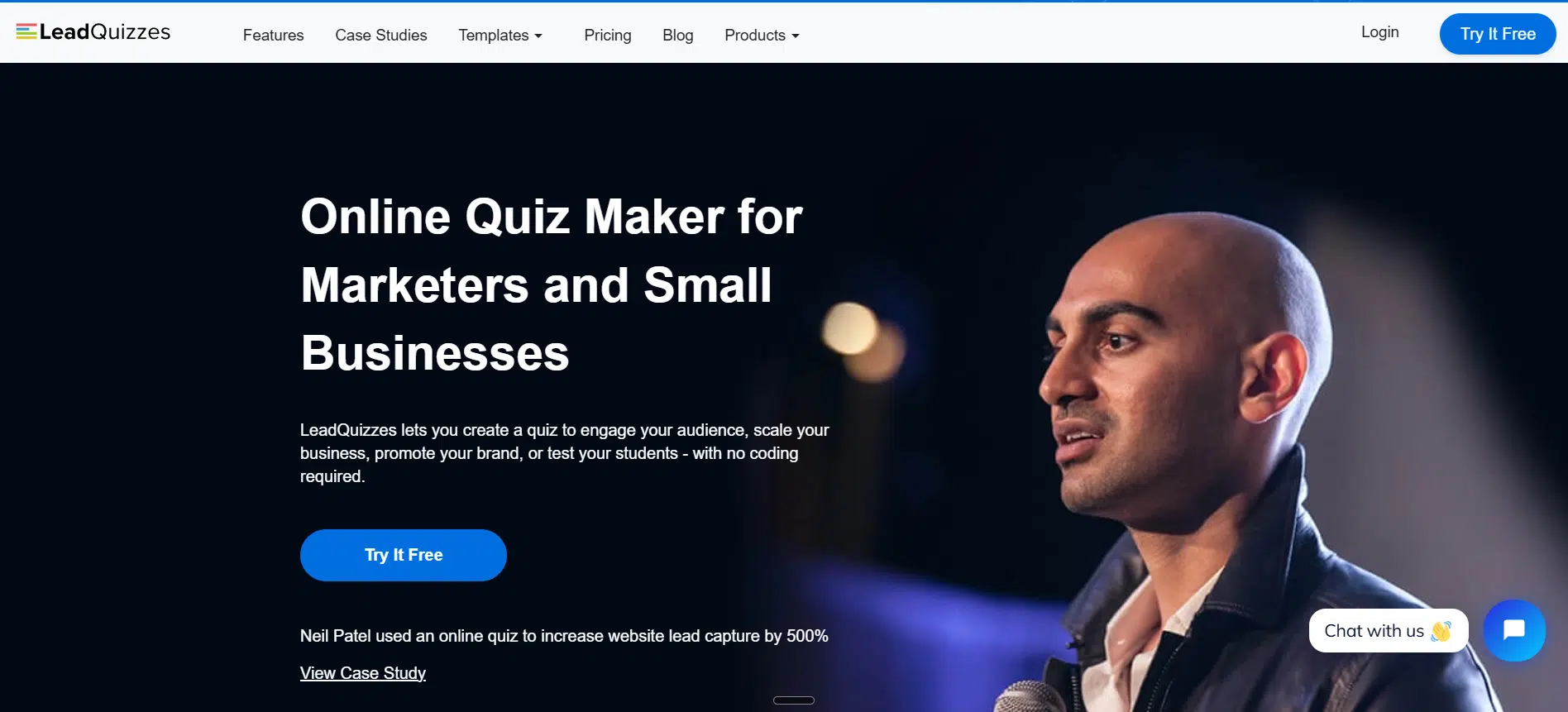The height and width of the screenshot is (712, 1568).
Task: Visit the Blog link
Action: [678, 36]
